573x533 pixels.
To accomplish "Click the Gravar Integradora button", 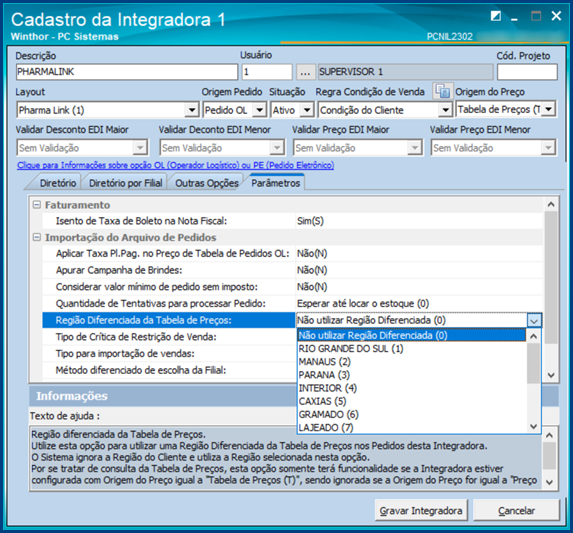I will tap(421, 510).
